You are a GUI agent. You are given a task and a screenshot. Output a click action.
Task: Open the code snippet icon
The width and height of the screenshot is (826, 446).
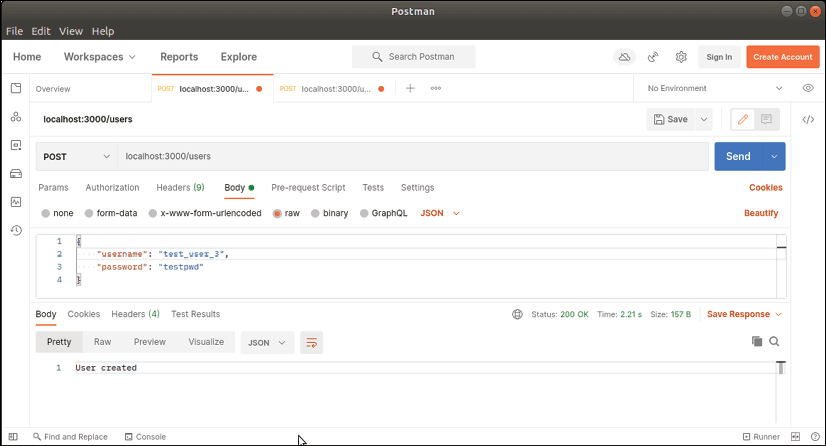pyautogui.click(x=808, y=120)
